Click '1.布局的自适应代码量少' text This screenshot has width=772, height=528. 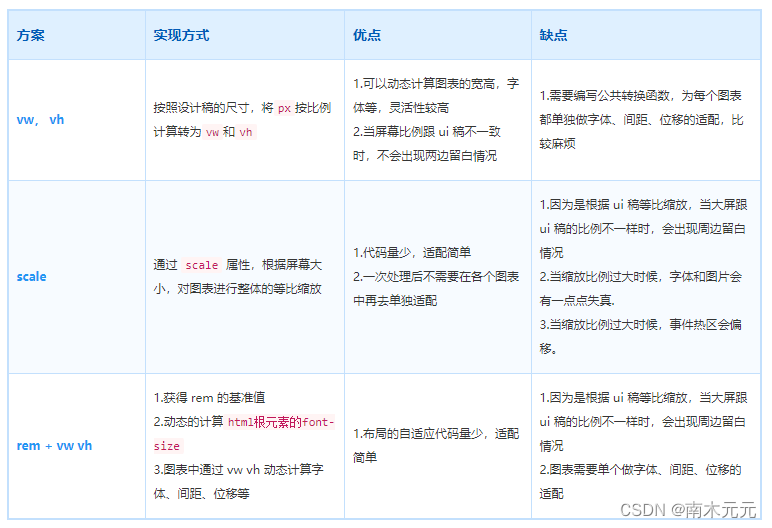(418, 434)
